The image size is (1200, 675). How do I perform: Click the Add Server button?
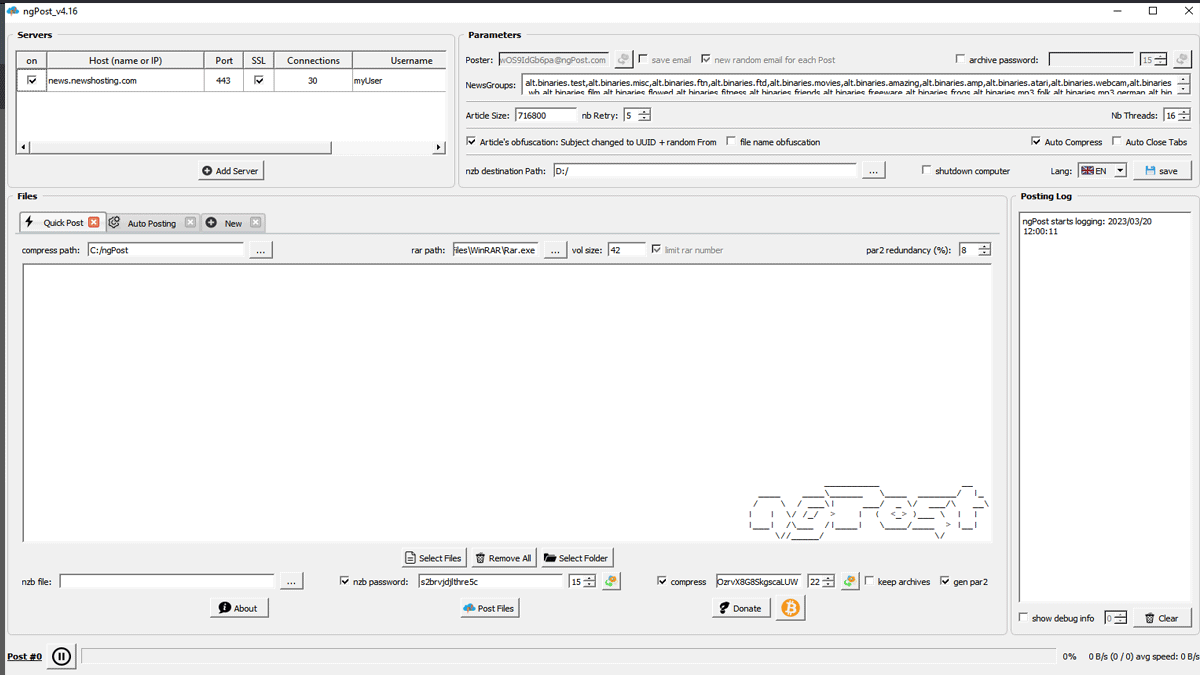point(230,171)
